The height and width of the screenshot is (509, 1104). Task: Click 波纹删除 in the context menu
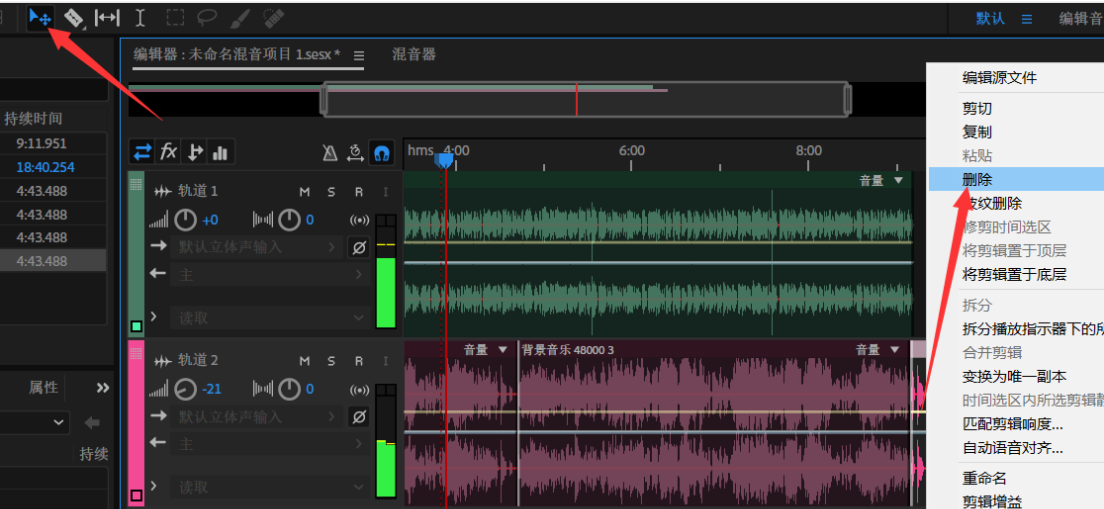[x=992, y=204]
